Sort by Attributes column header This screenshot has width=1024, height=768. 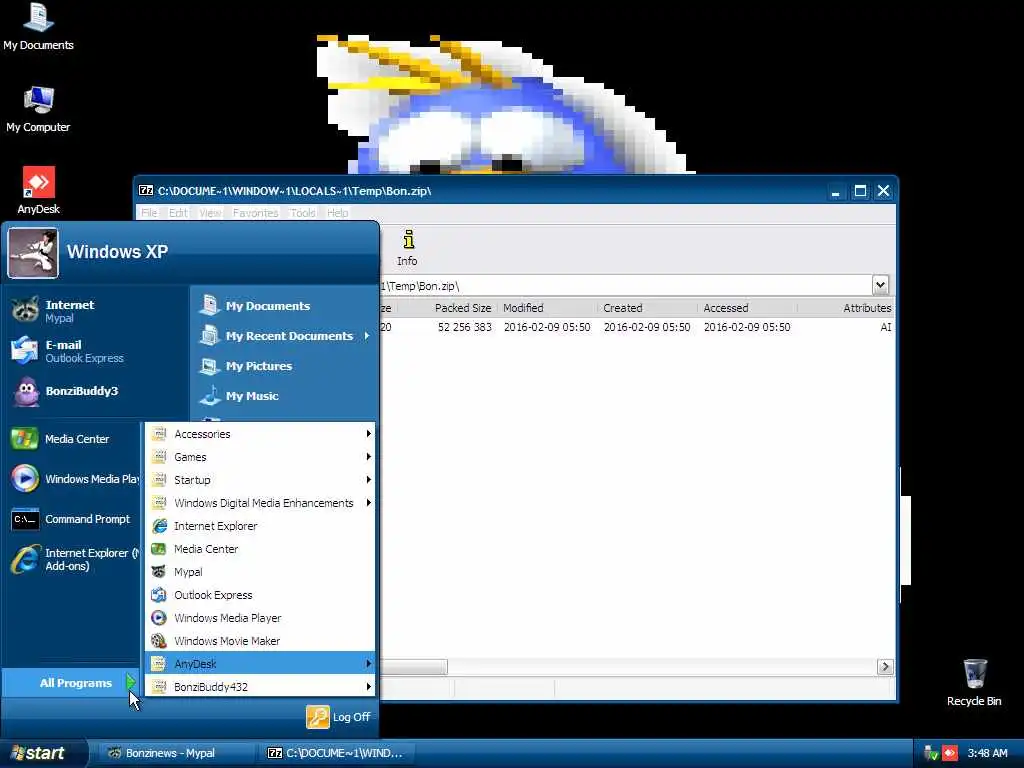tap(846, 308)
